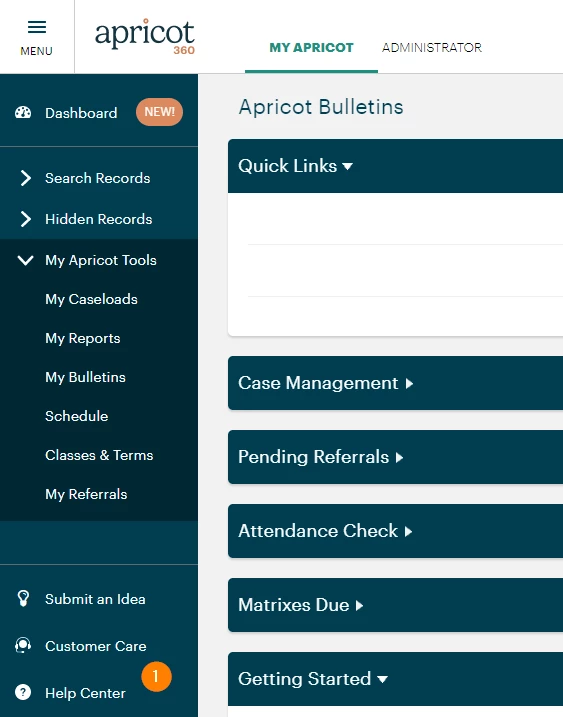Click Customer Care label
563x717 pixels.
point(96,646)
